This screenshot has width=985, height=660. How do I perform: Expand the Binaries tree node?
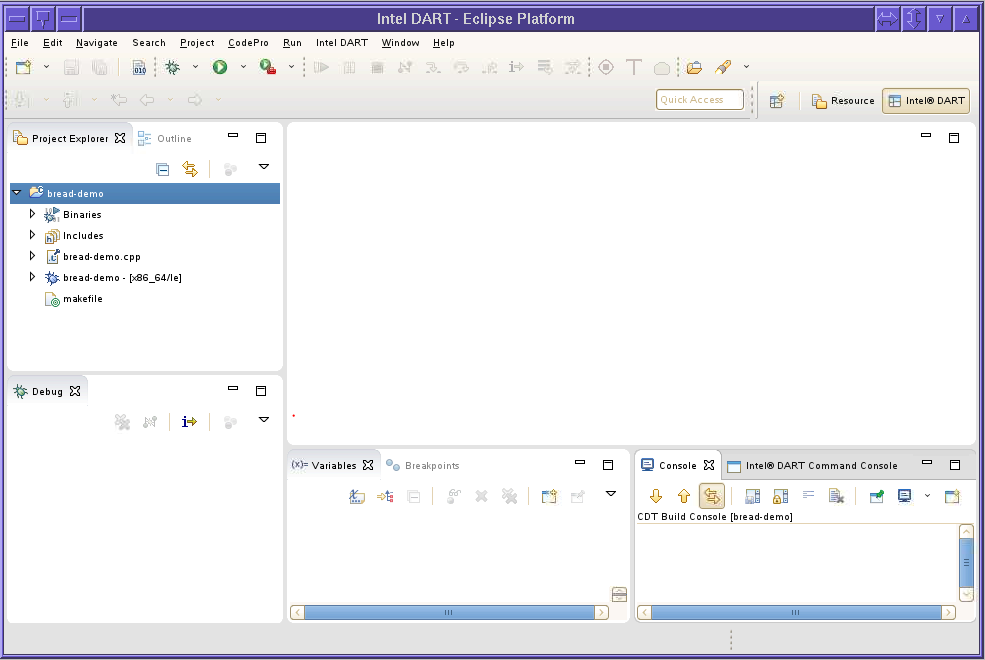[x=32, y=214]
